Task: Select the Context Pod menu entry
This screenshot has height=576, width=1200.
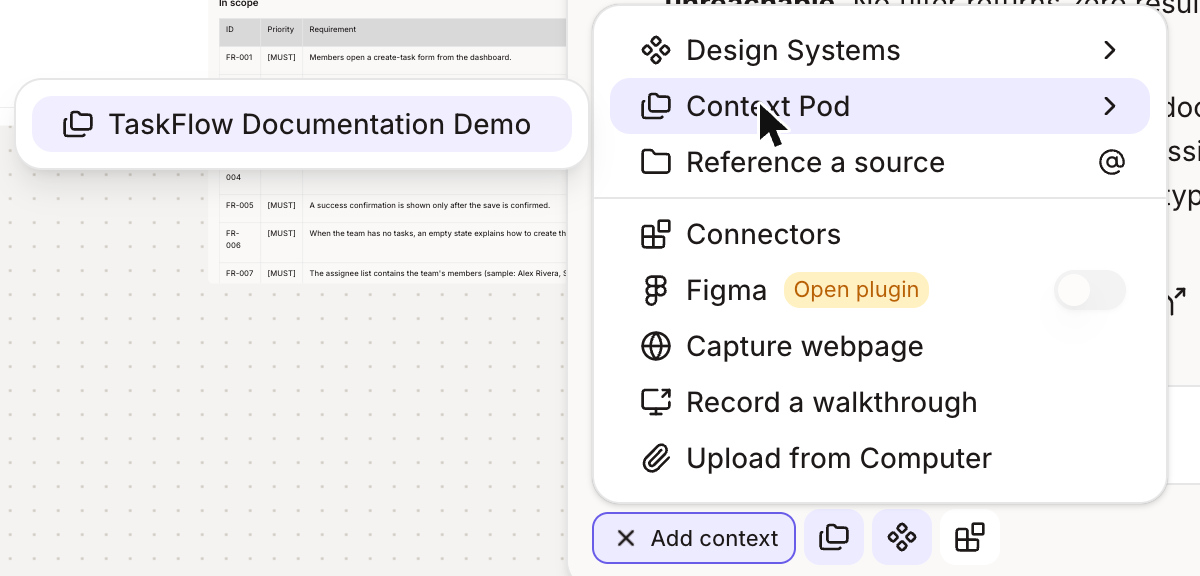Action: (880, 106)
